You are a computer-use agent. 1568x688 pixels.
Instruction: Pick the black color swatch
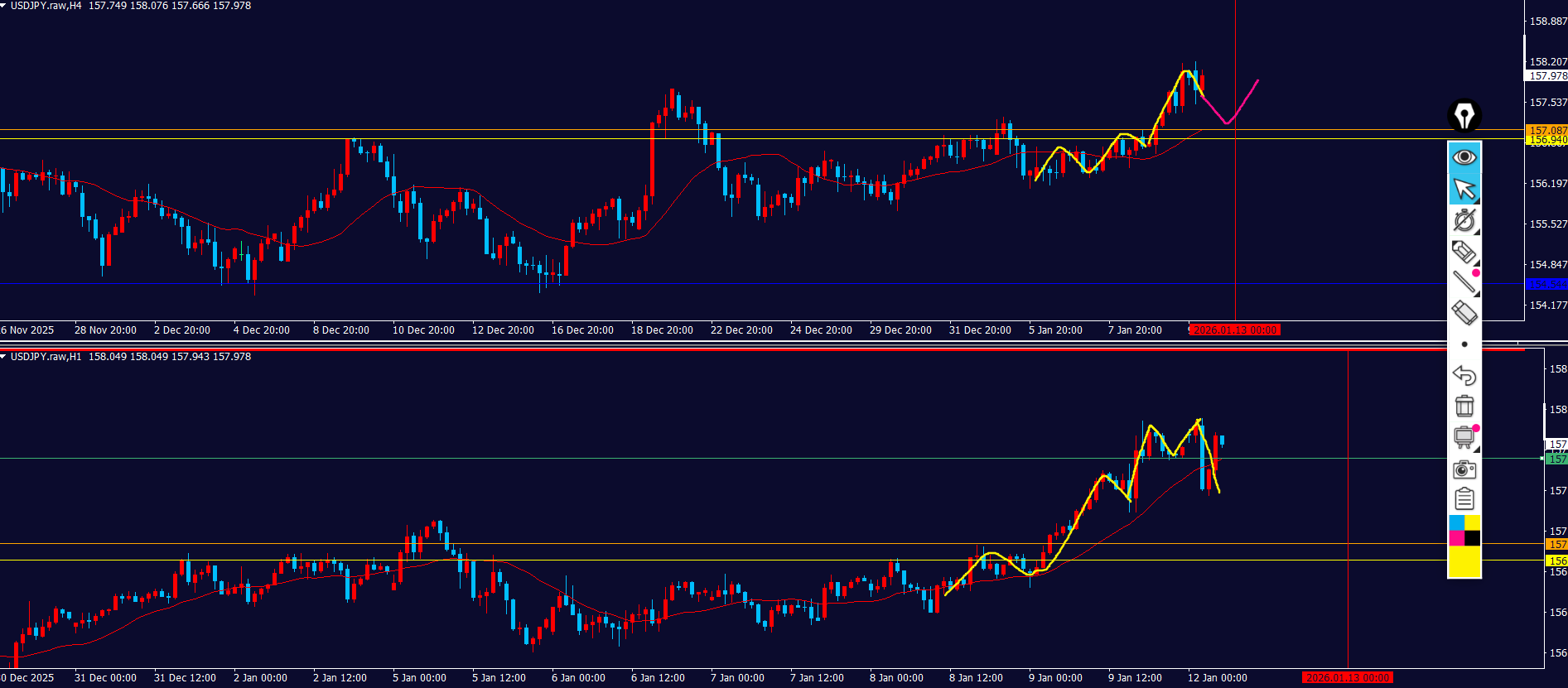(x=1472, y=538)
